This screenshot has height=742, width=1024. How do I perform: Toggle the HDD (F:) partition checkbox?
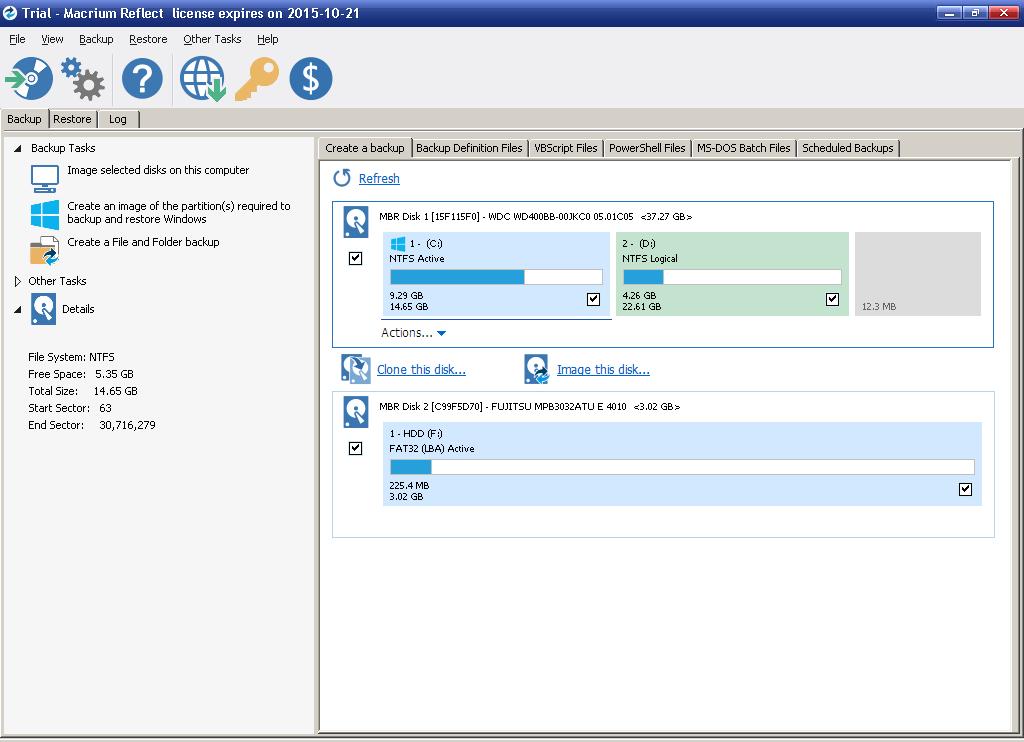pyautogui.click(x=965, y=489)
